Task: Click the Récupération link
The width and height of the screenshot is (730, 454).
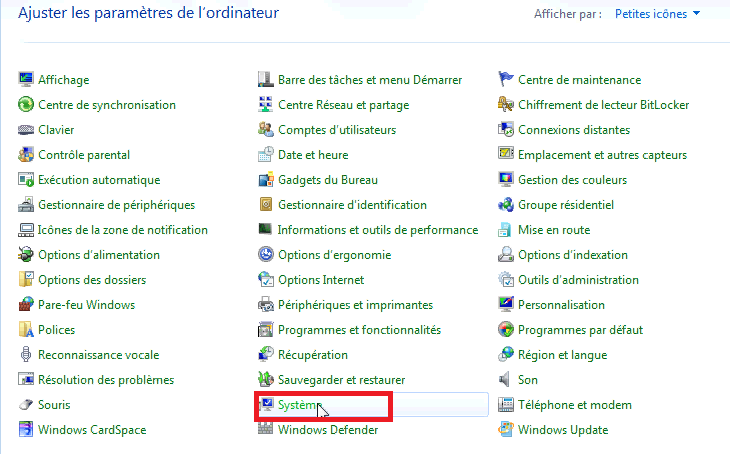Action: (313, 355)
